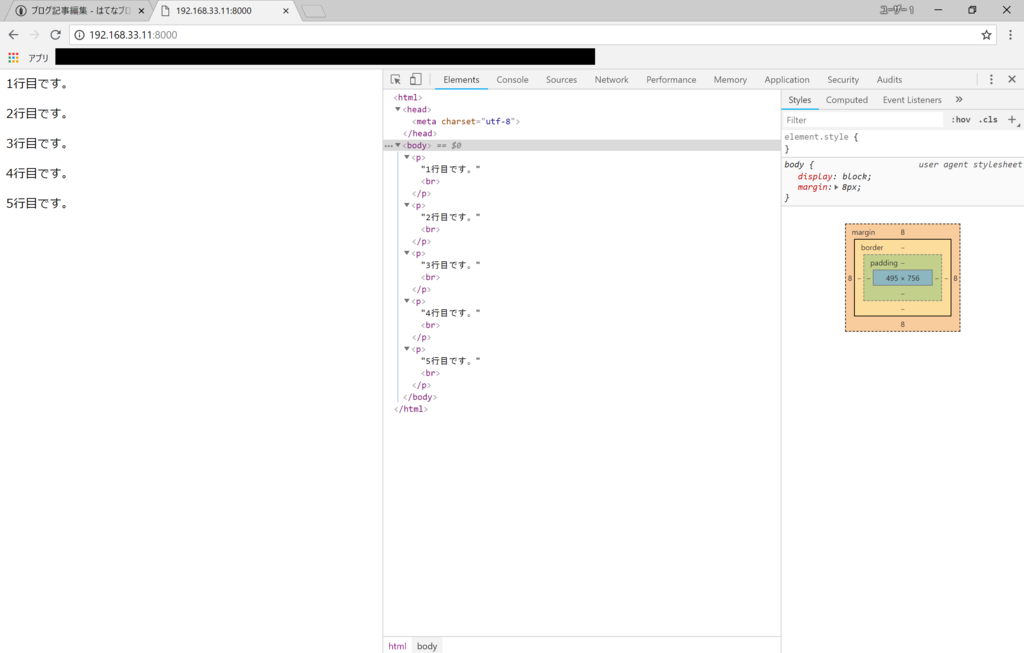Switch to the Elements tab
This screenshot has height=653, width=1024.
click(461, 80)
